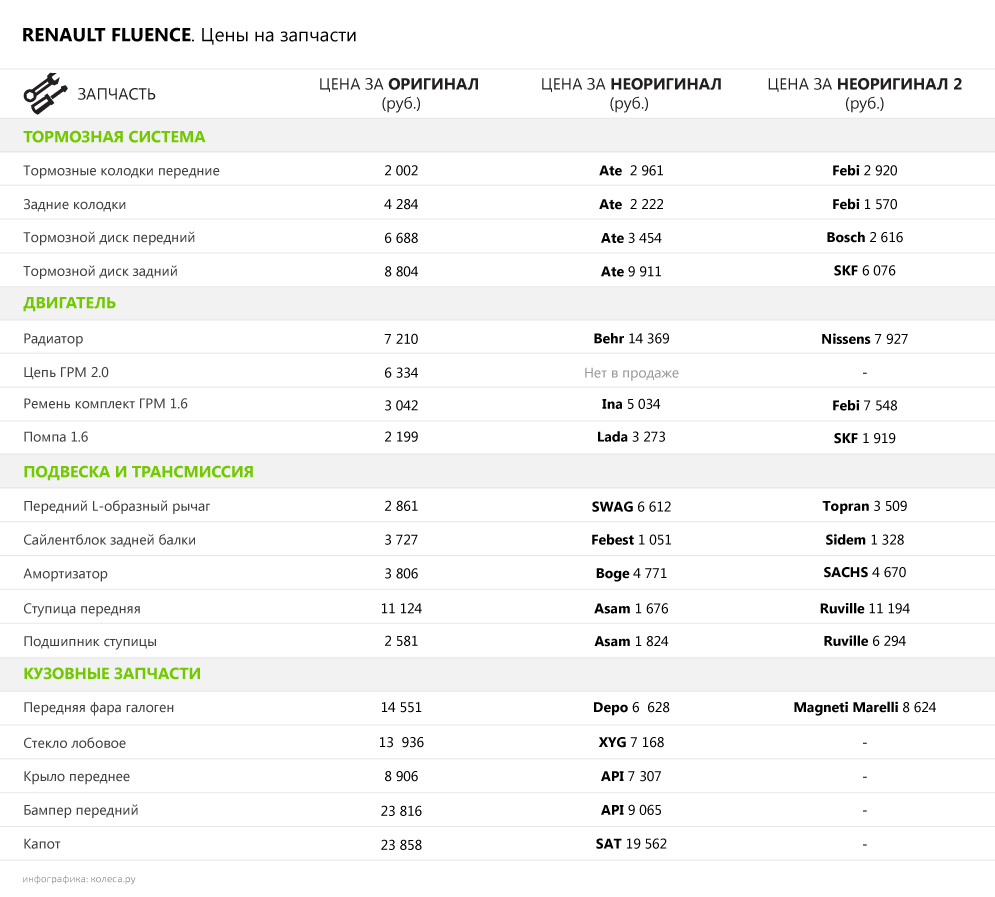Select the ЗАПЧАСТЬ column header
Screen dimensions: 995x897
tap(117, 94)
